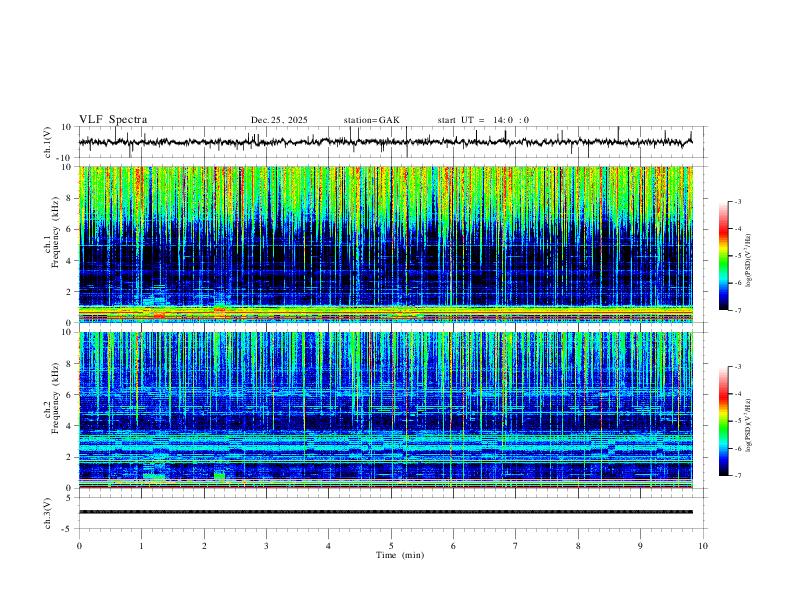Click the "-3" tick on ch.2 color bar
The image size is (792, 612).
(738, 367)
